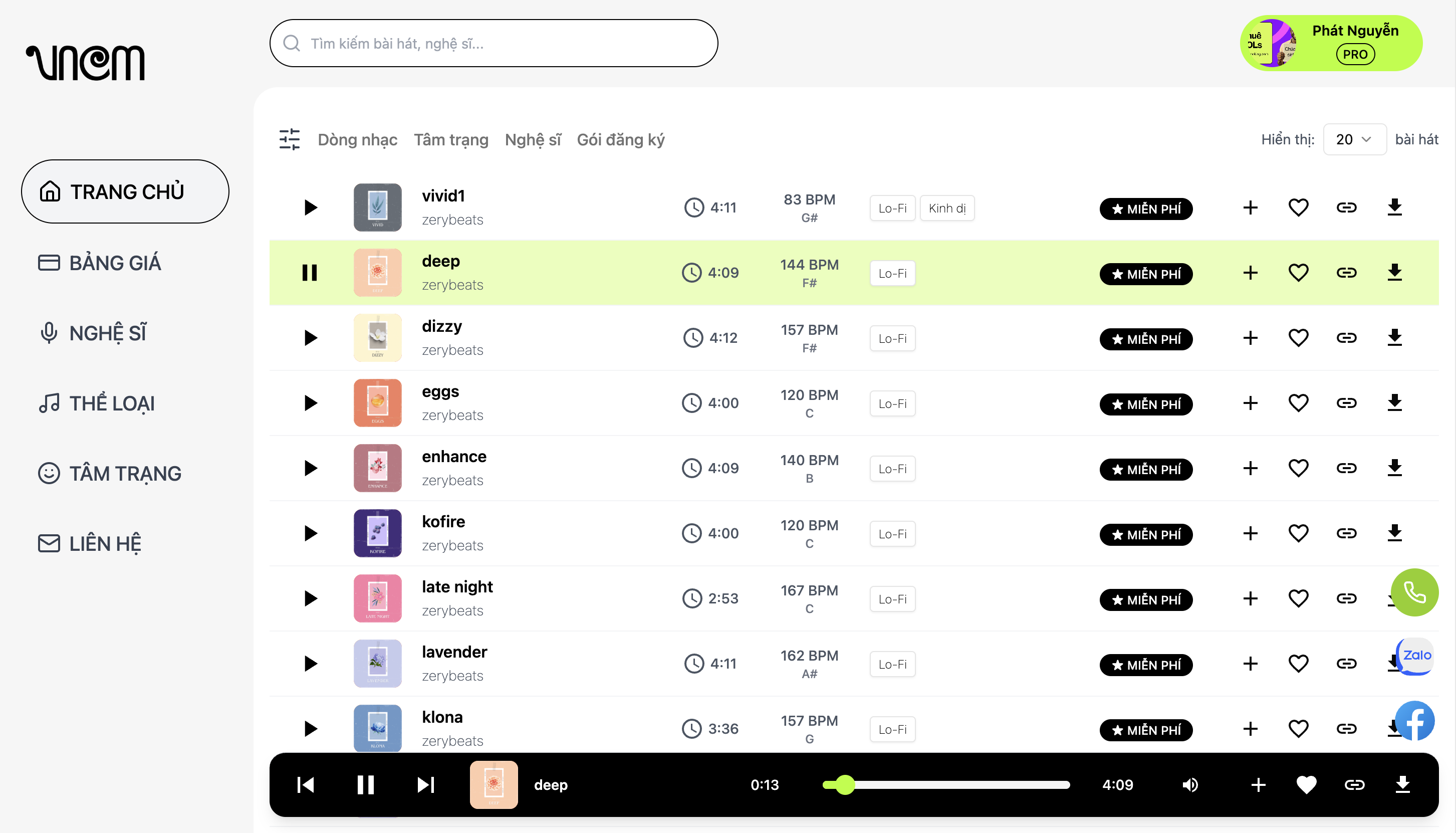Open the Facebook chat bubble
Viewport: 1456px width, 833px height.
click(x=1414, y=721)
